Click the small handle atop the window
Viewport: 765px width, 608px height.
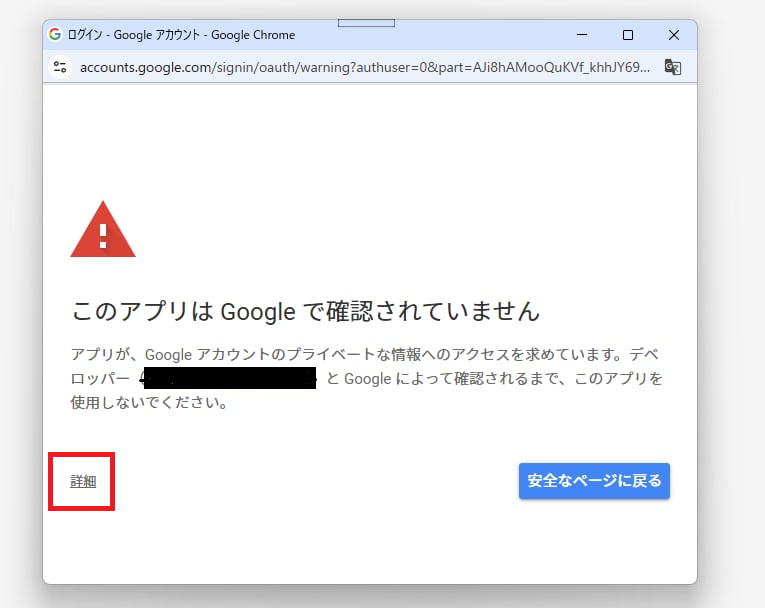click(x=366, y=23)
